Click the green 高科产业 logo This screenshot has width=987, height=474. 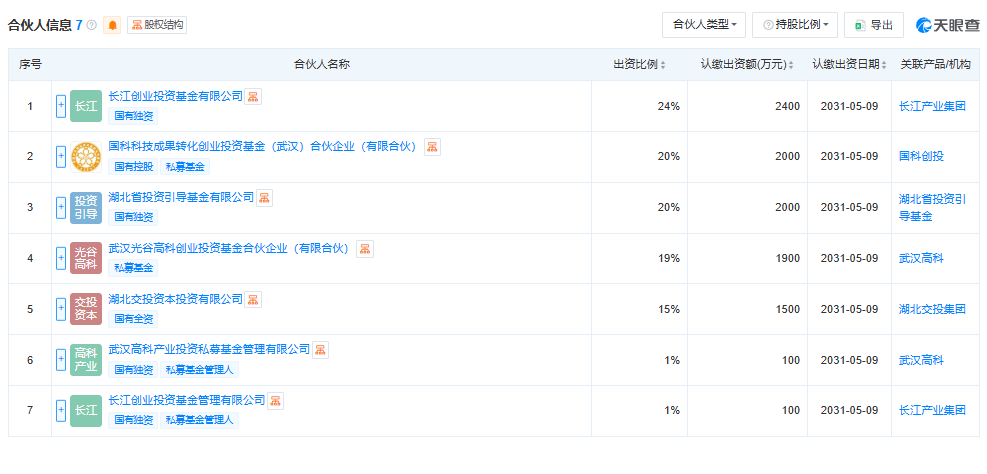click(86, 360)
